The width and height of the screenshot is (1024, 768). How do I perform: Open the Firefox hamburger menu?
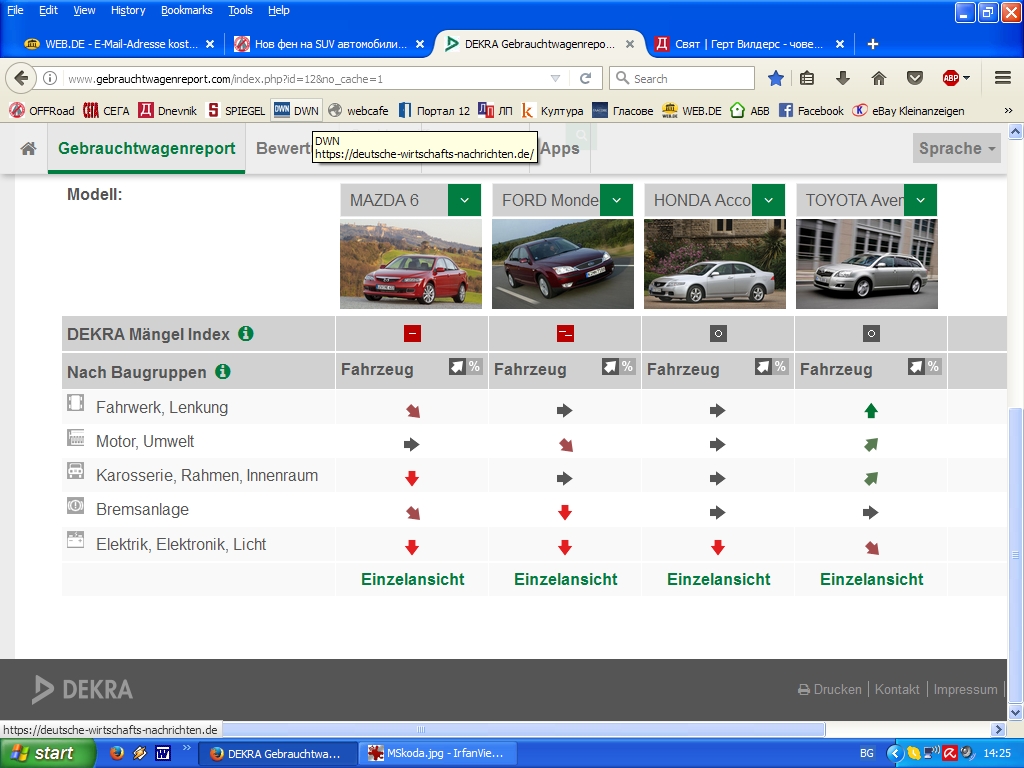1002,78
